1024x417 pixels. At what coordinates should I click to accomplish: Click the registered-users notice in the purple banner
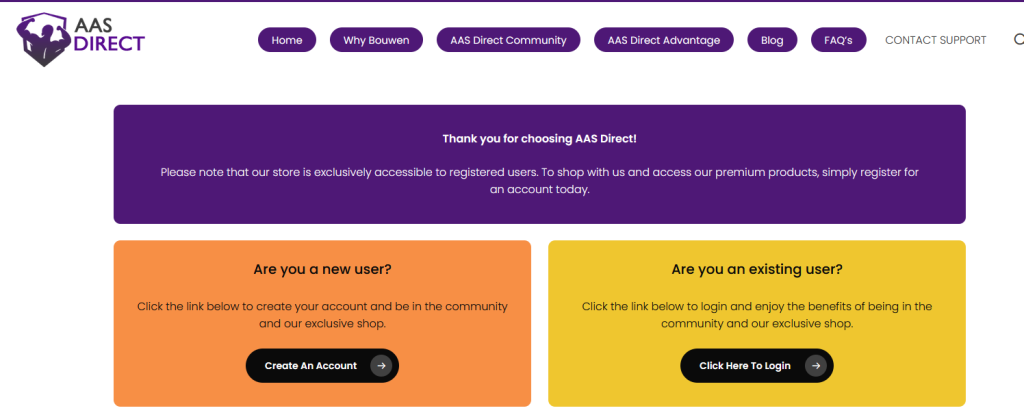click(x=539, y=181)
